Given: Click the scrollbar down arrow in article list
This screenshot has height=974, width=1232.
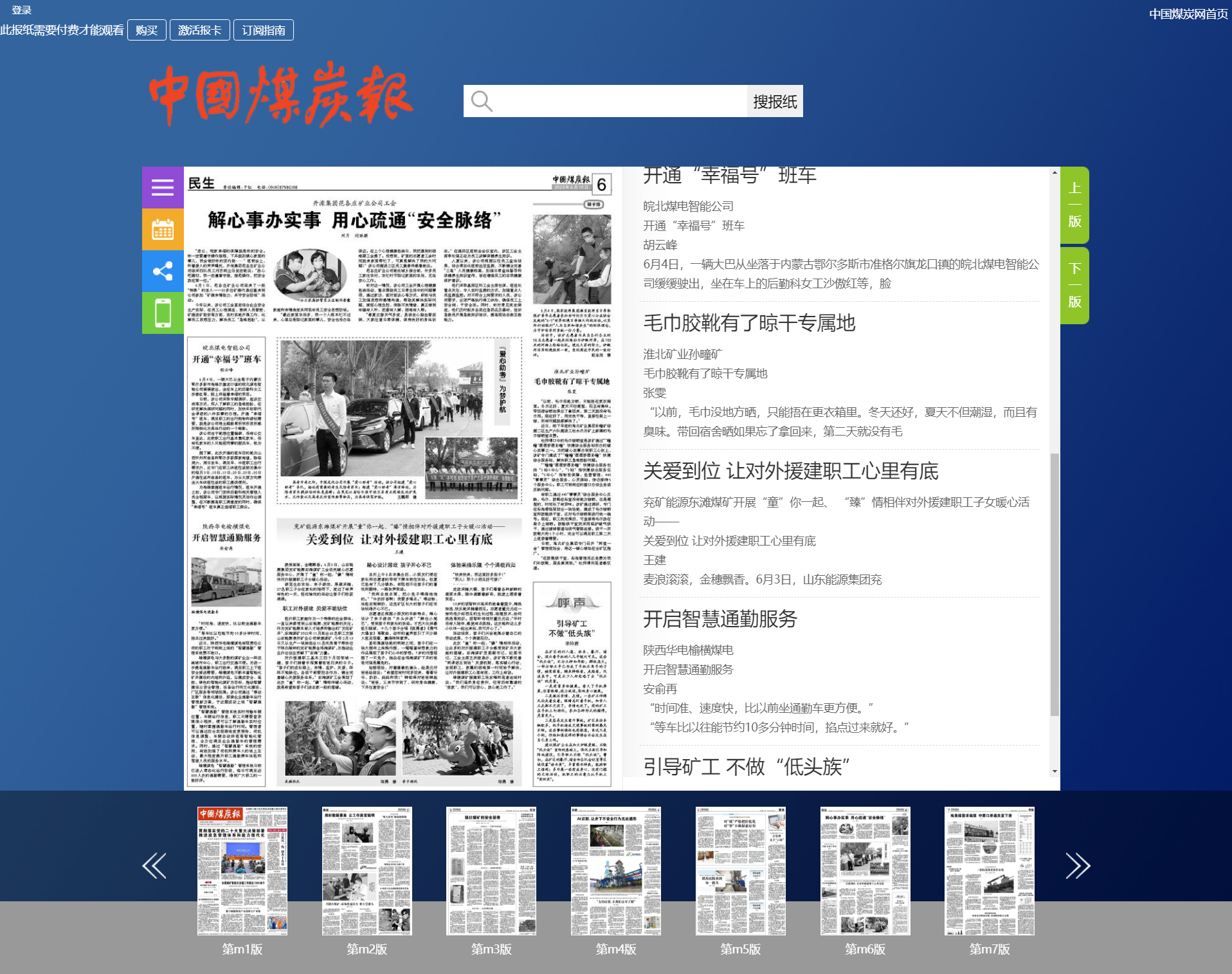Looking at the screenshot, I should pos(1055,771).
